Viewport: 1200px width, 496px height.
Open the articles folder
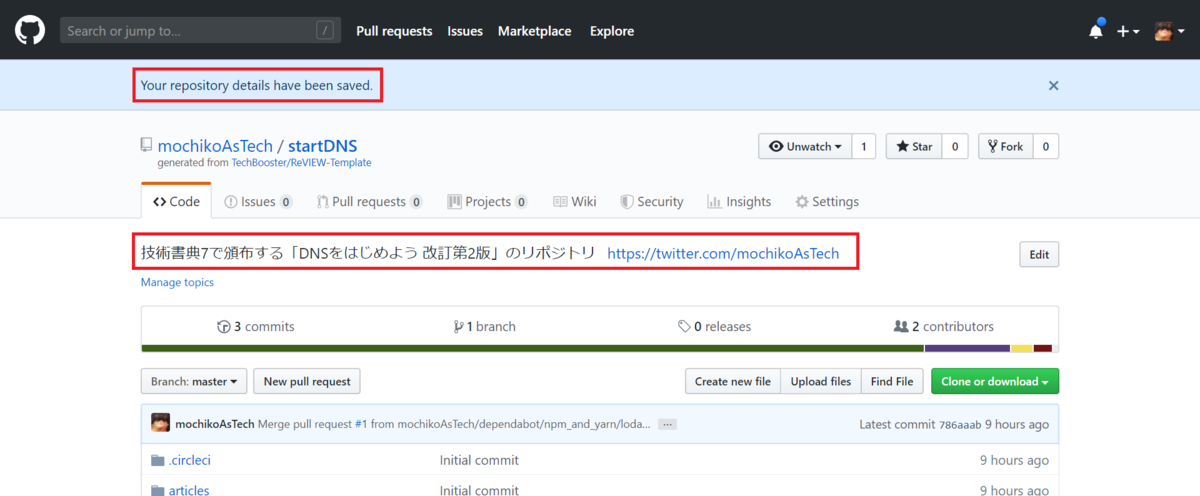coord(190,490)
